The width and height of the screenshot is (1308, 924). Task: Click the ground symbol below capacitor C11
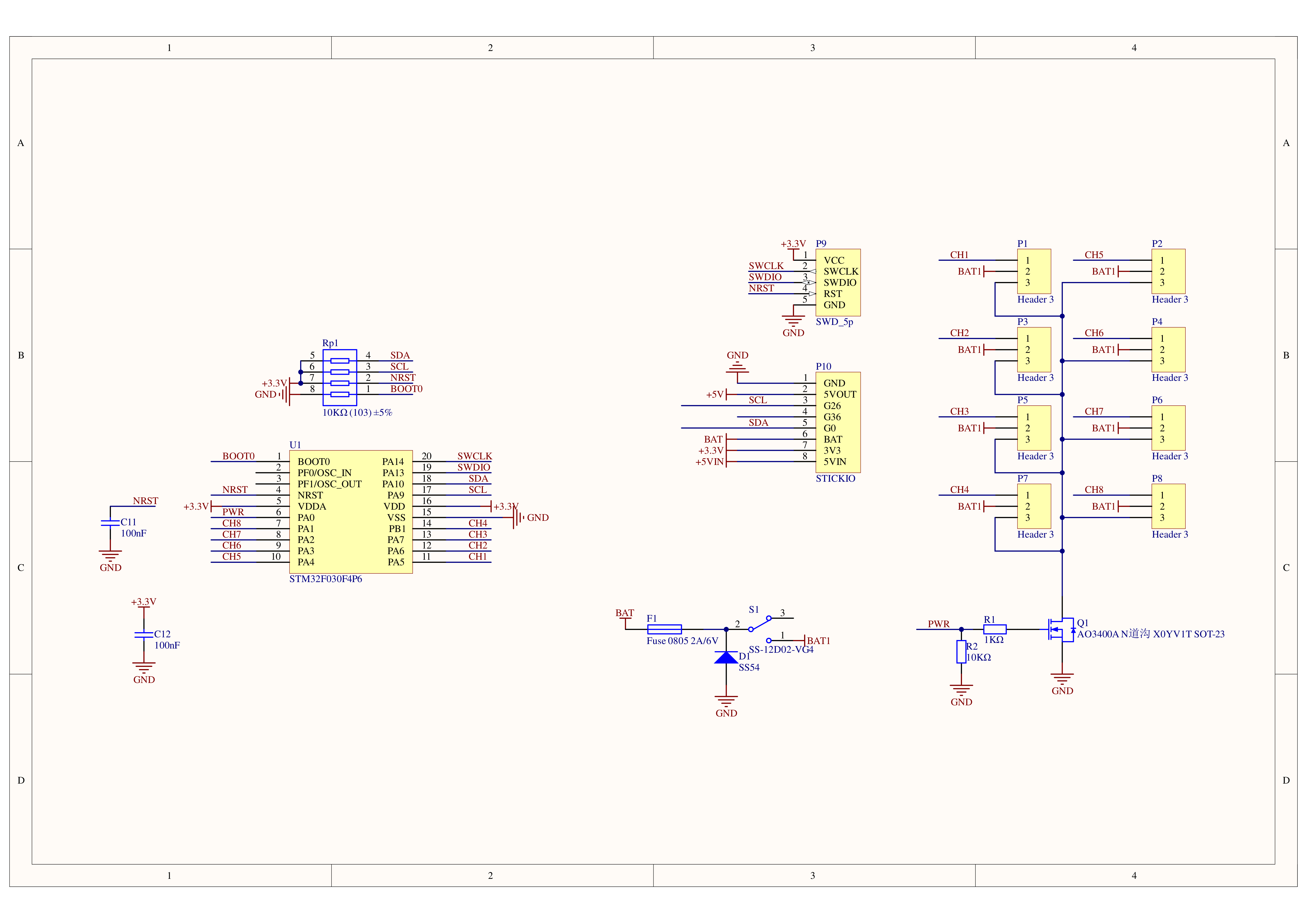click(x=110, y=556)
